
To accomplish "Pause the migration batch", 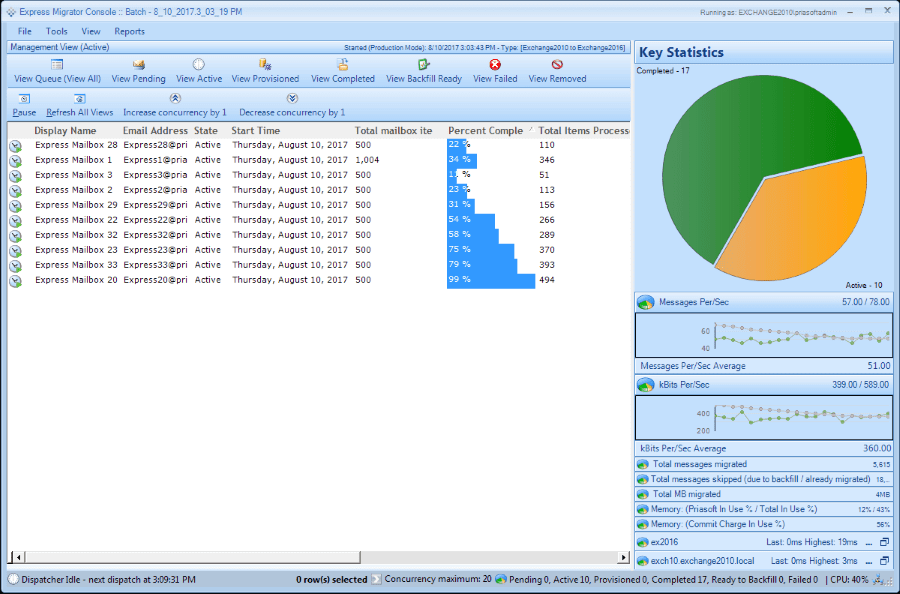I will point(24,106).
